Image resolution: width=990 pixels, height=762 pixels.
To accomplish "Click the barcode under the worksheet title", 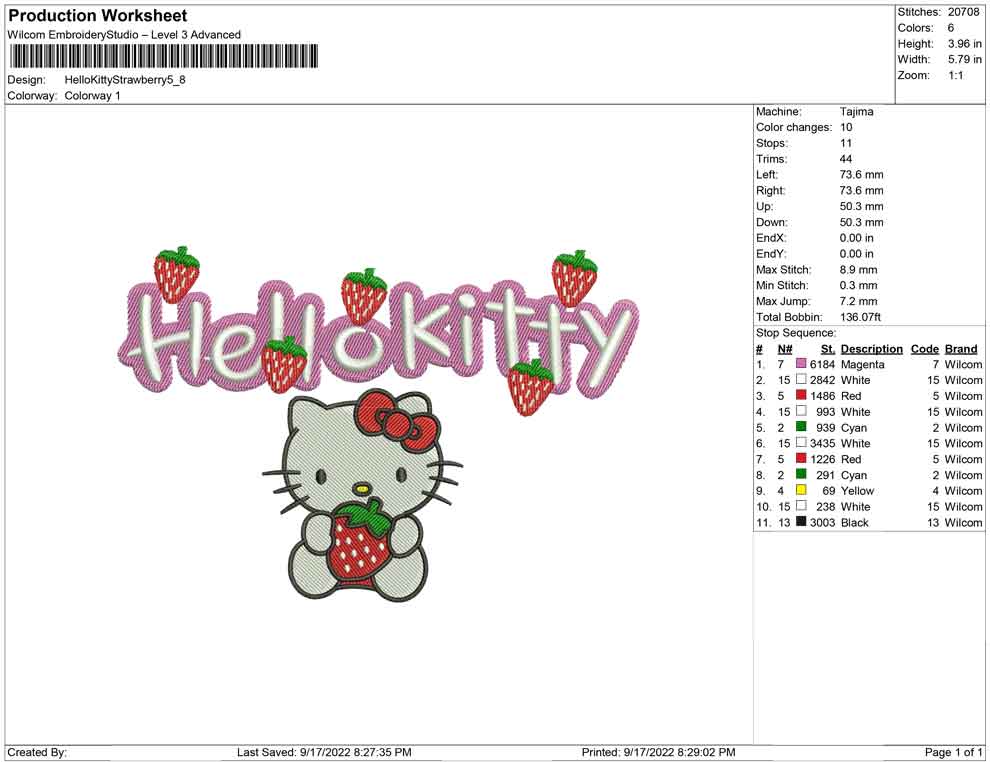I will (x=163, y=56).
